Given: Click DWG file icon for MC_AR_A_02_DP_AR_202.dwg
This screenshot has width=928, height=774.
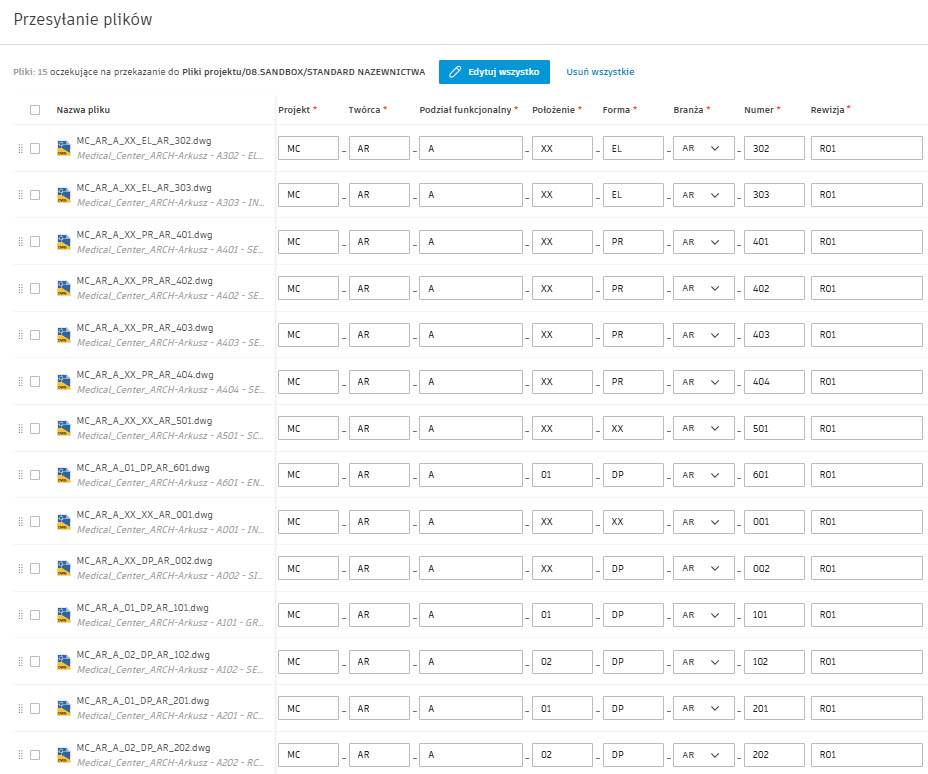Looking at the screenshot, I should [63, 754].
